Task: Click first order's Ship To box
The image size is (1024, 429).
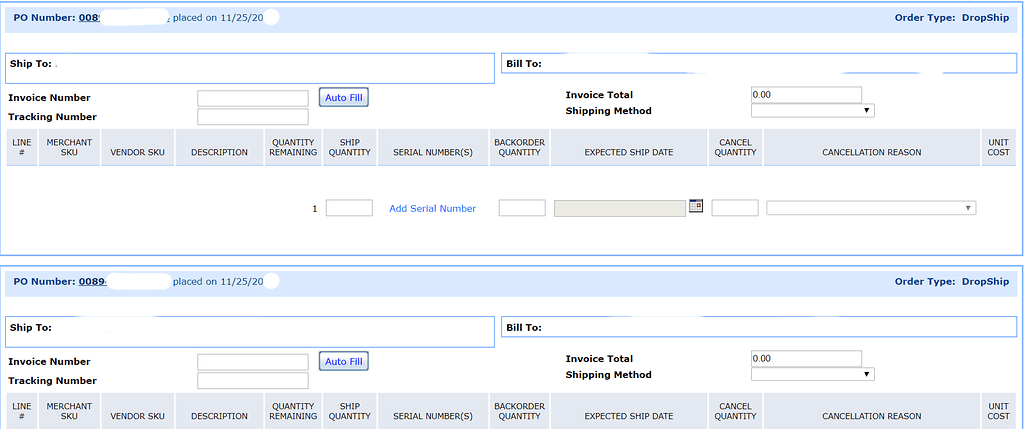Action: [x=249, y=67]
